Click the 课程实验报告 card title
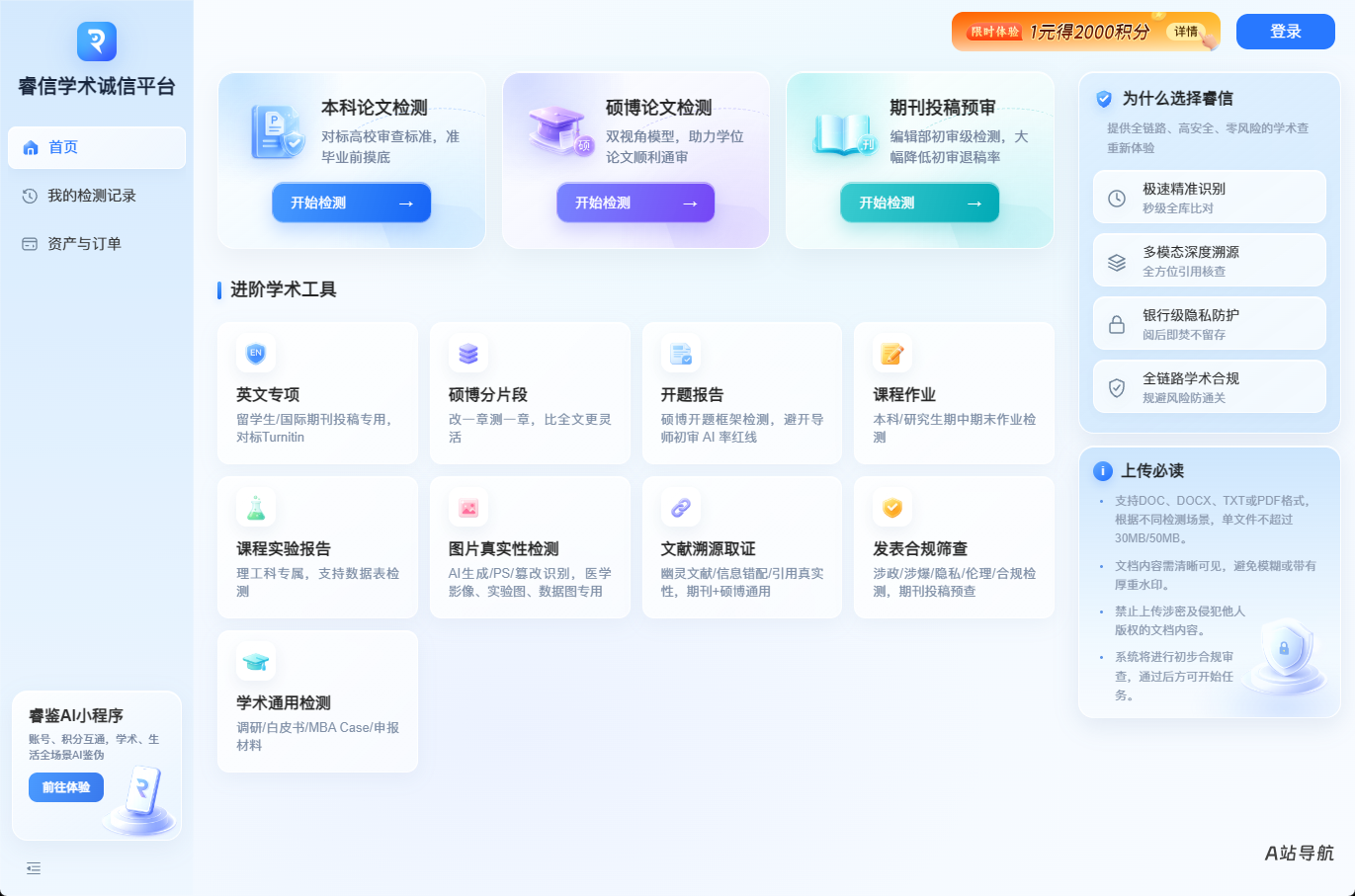Image resolution: width=1355 pixels, height=896 pixels. pos(284,548)
